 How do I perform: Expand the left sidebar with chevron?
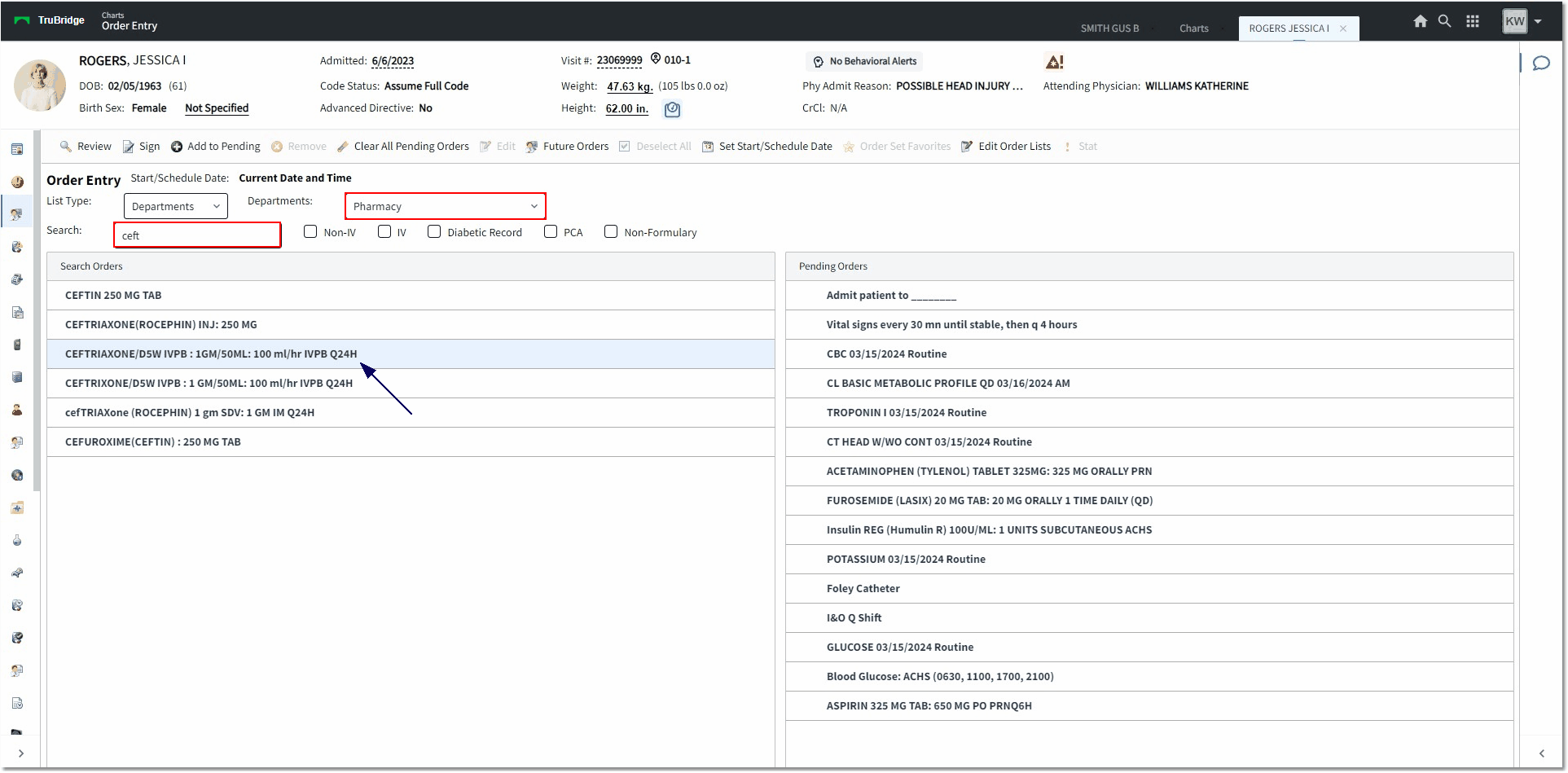[x=20, y=753]
